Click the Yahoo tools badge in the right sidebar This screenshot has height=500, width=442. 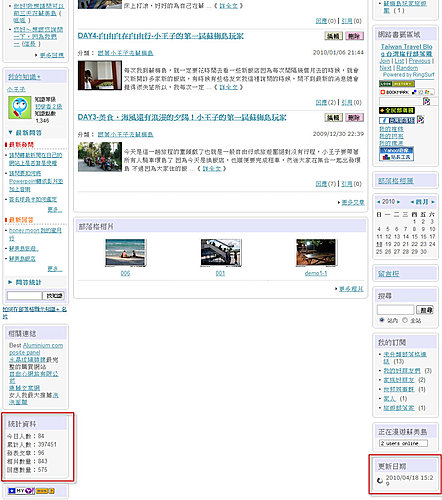[x=396, y=154]
